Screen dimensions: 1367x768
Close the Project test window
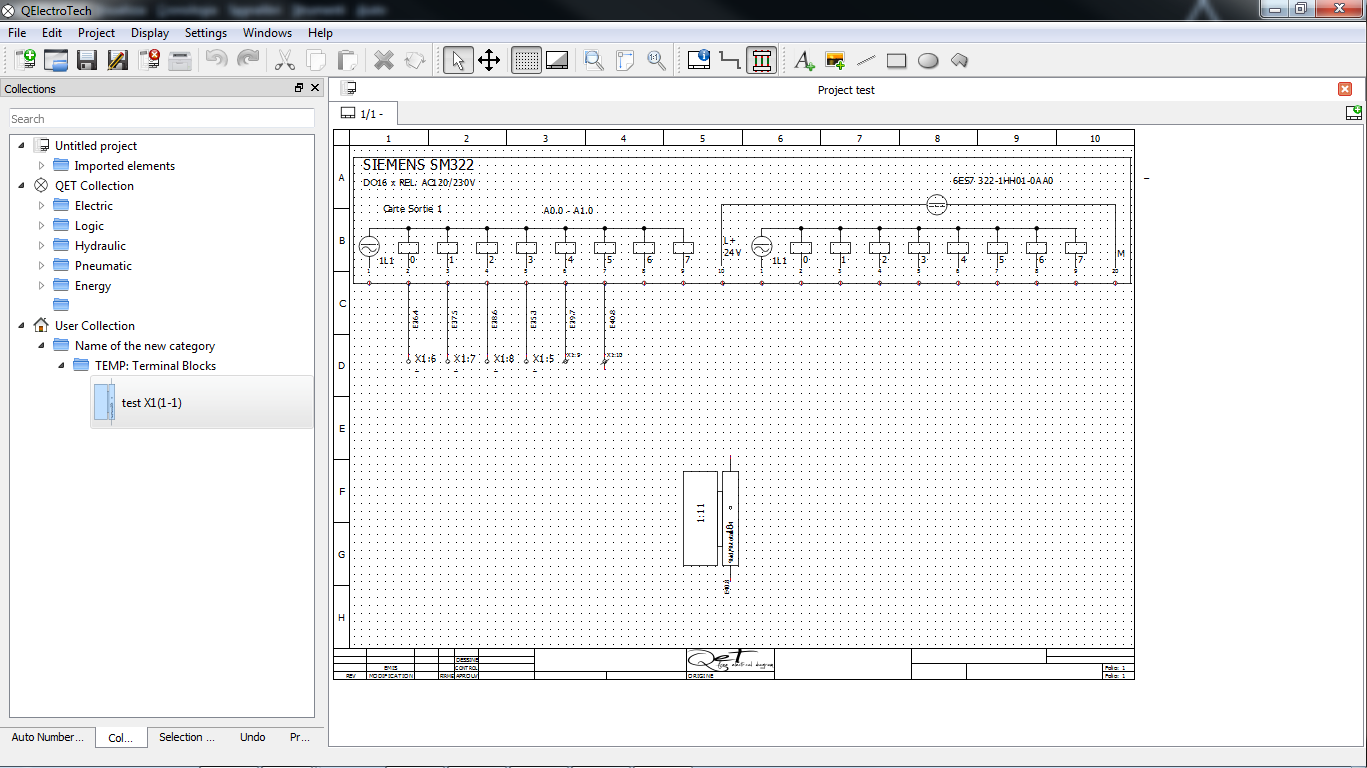click(x=1345, y=89)
